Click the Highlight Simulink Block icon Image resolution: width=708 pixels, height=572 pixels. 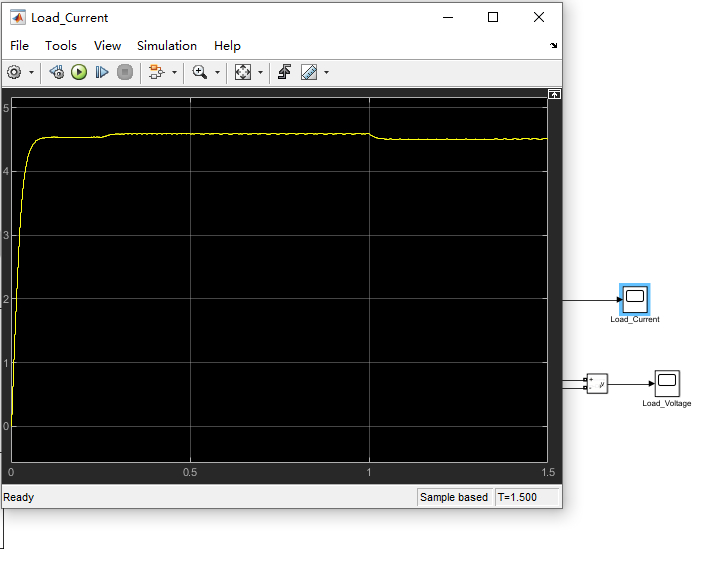(x=157, y=72)
